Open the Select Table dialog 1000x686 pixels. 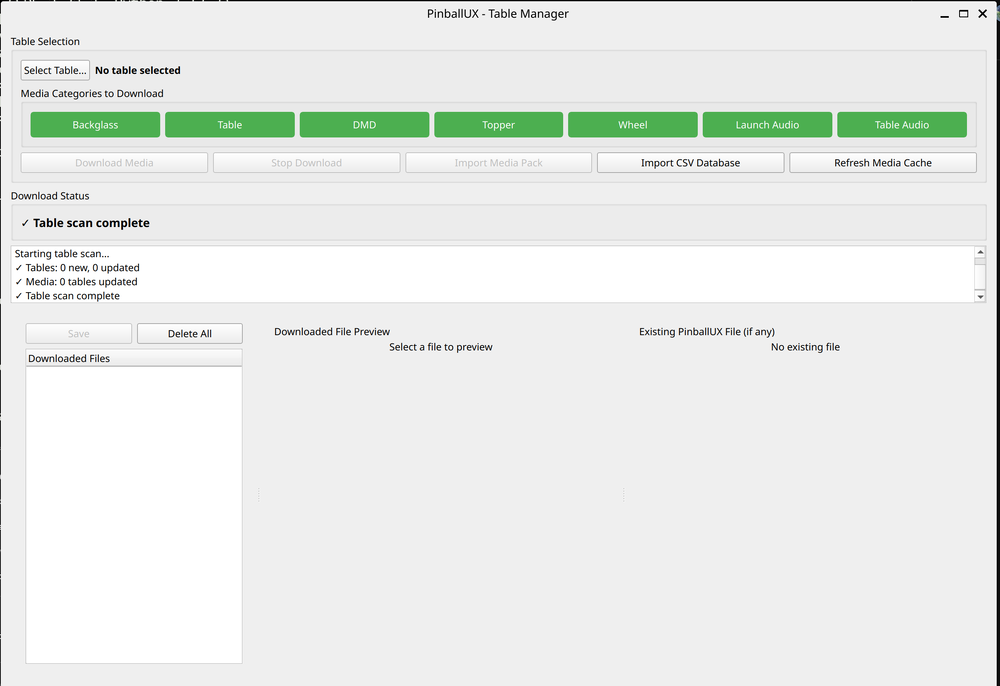[55, 70]
